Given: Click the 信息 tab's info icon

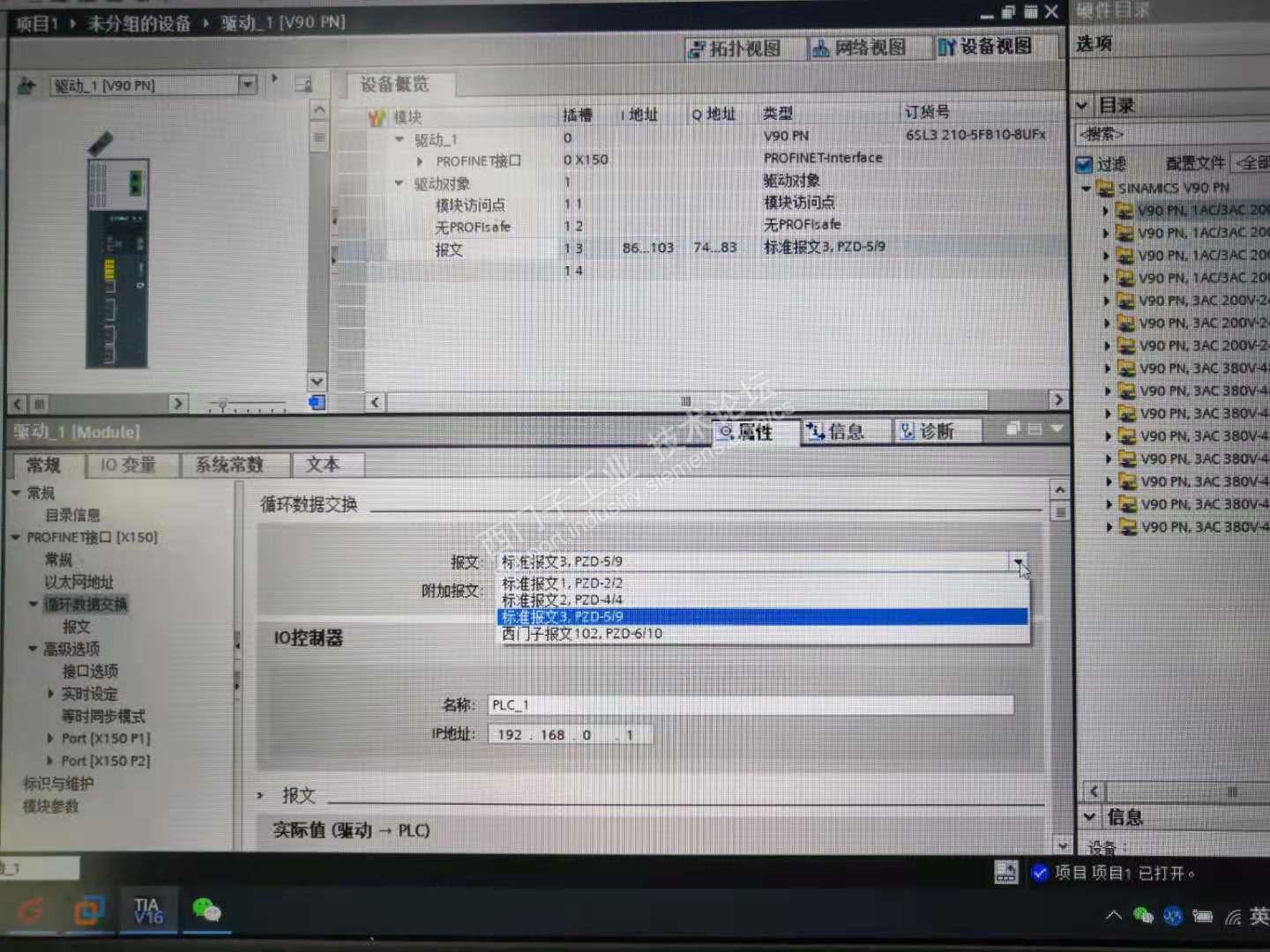Looking at the screenshot, I should (816, 431).
